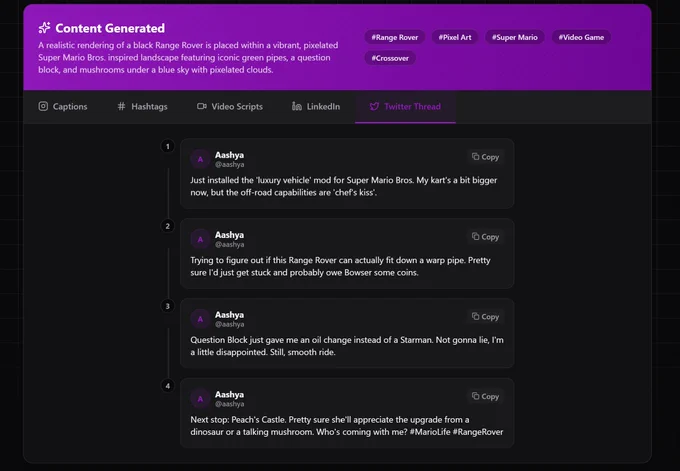The image size is (680, 471).
Task: Click the tweet text starting 'Question Block just gave'
Action: tap(347, 346)
